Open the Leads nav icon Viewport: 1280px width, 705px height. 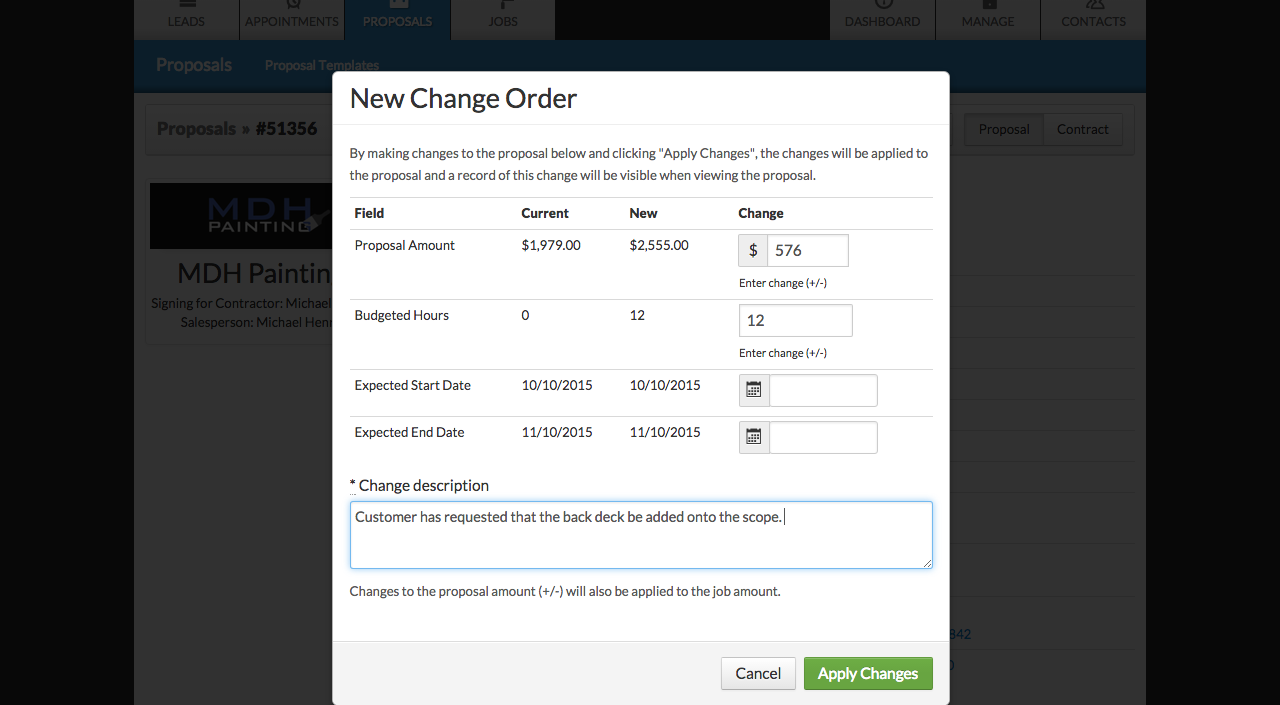pos(187,5)
